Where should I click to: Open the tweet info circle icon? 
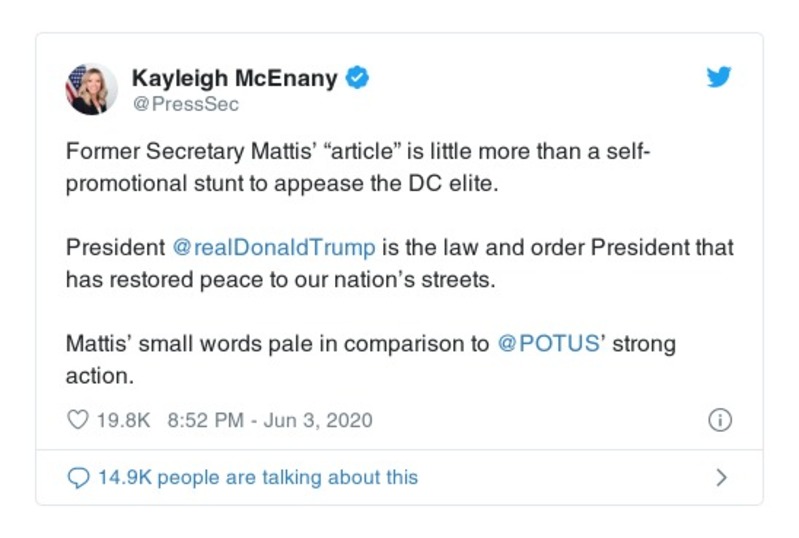point(719,420)
